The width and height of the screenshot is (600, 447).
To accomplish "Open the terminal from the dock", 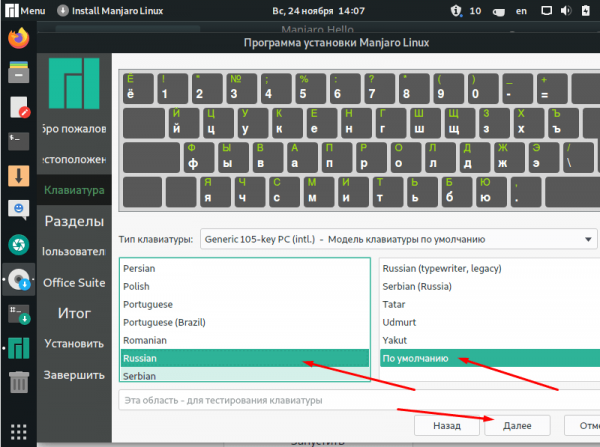I will 19,141.
